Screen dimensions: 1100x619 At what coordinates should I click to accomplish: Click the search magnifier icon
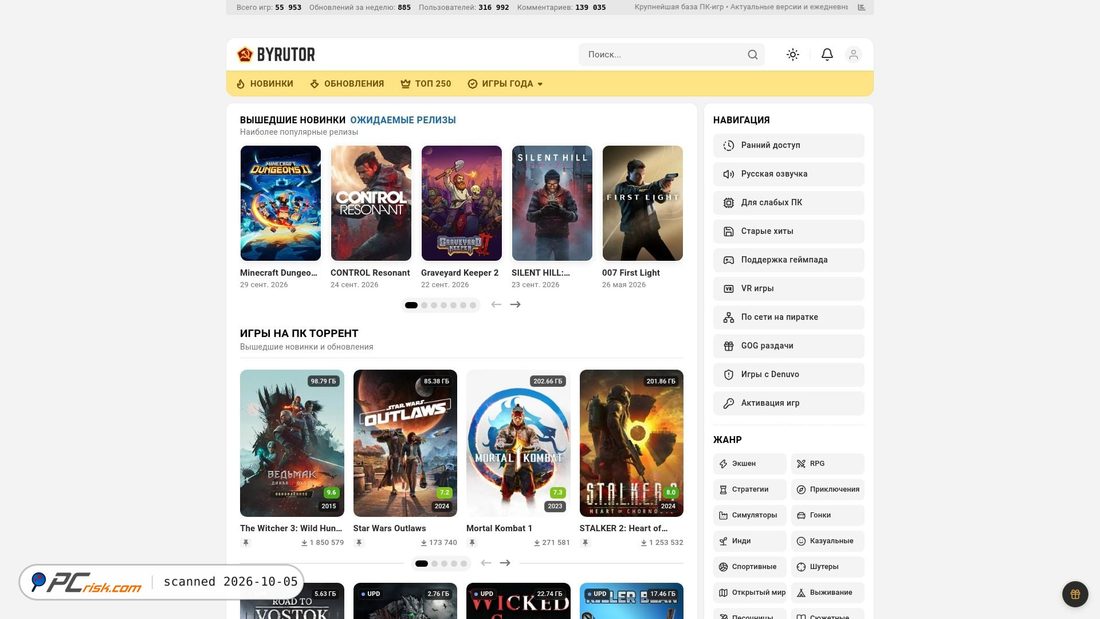coord(752,55)
